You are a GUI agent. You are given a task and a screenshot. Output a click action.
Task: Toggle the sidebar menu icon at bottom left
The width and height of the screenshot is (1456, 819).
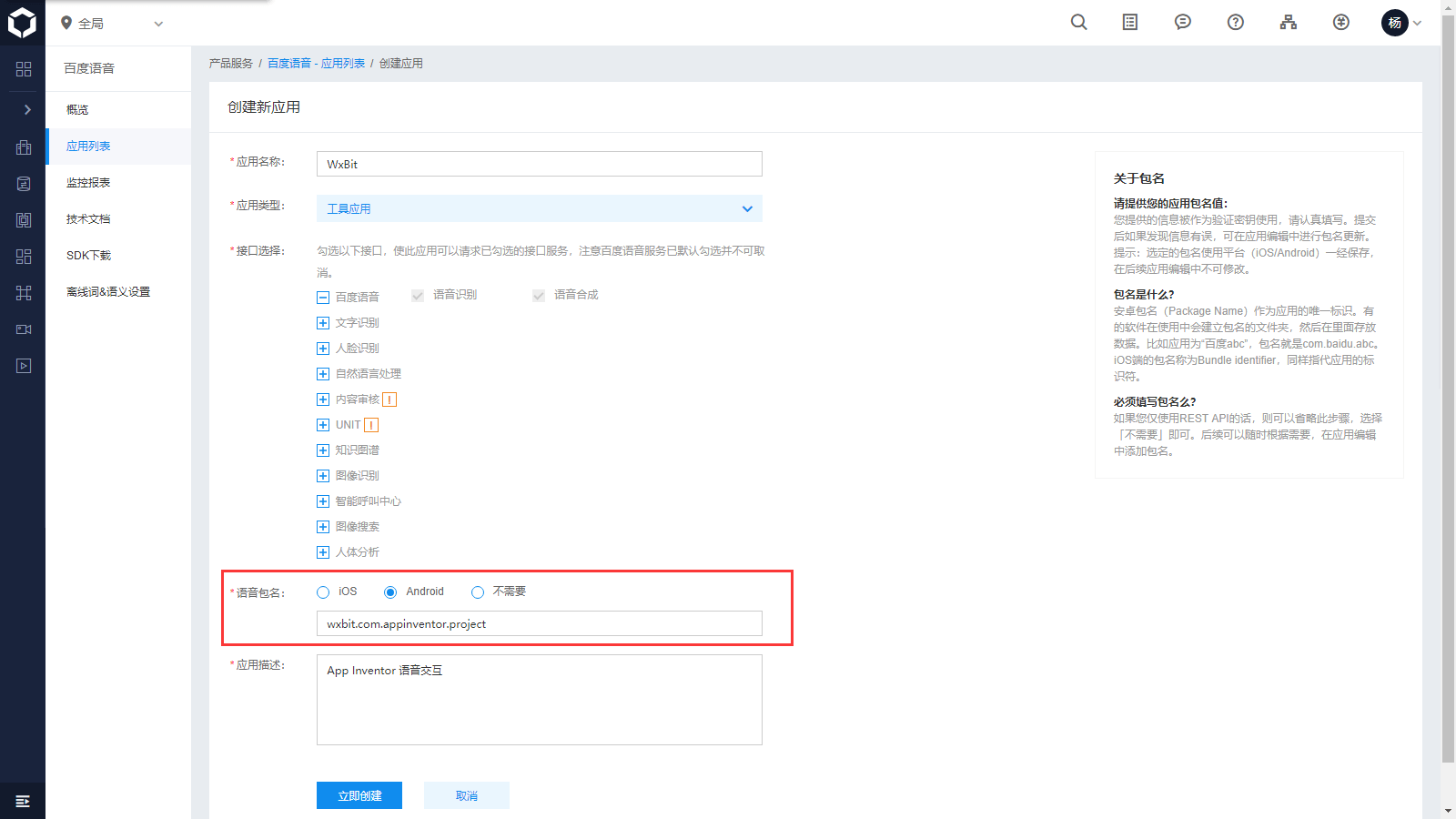pos(23,802)
